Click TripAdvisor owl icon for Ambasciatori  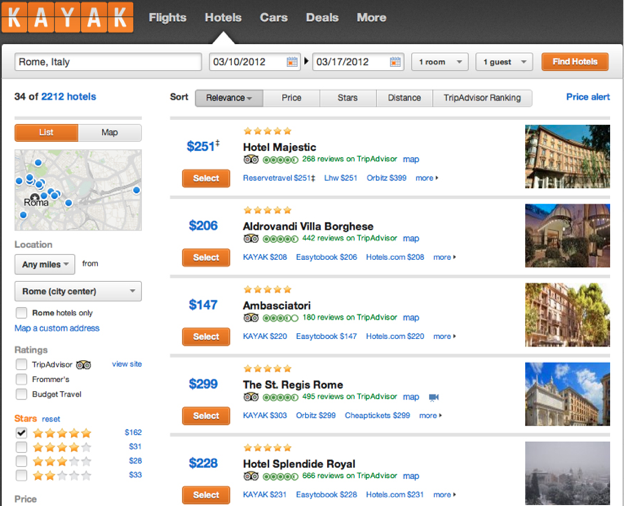point(251,318)
